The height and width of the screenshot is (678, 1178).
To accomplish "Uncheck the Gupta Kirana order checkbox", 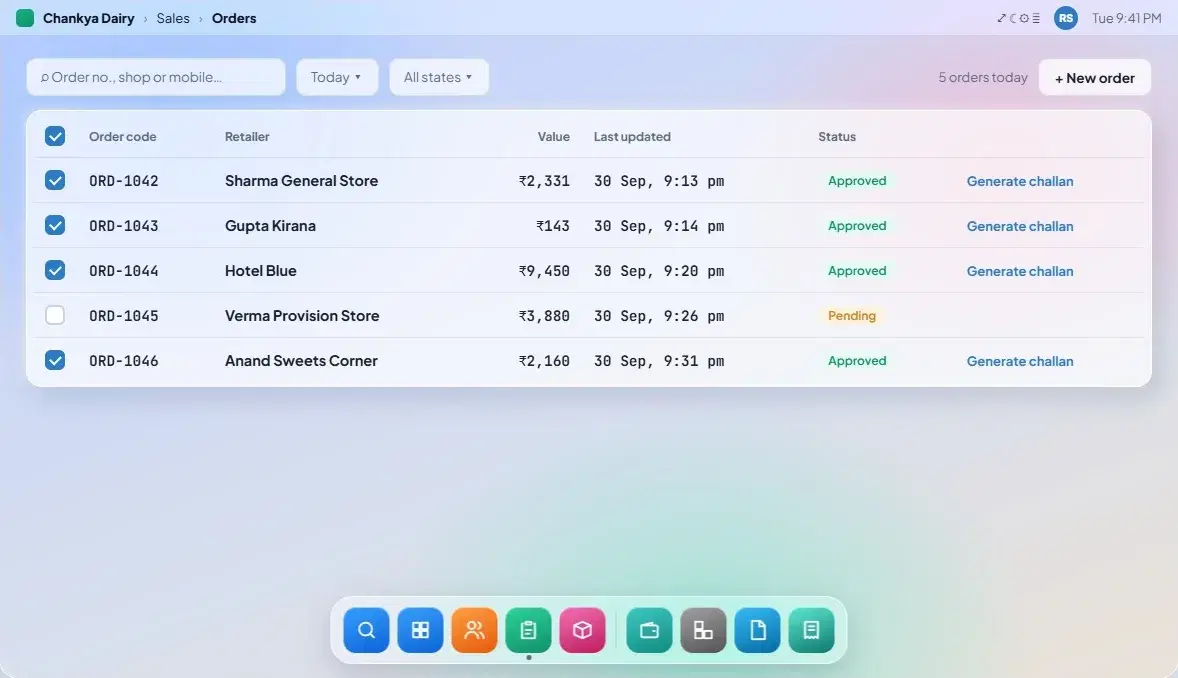I will click(x=55, y=225).
